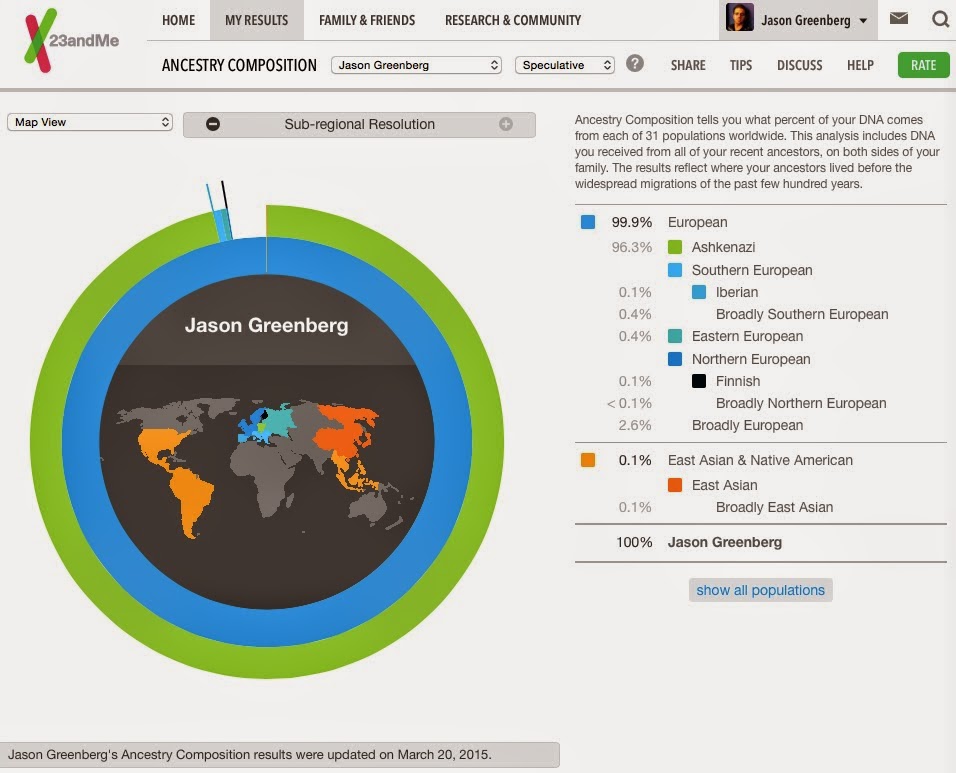Open the mail envelope icon

899,18
